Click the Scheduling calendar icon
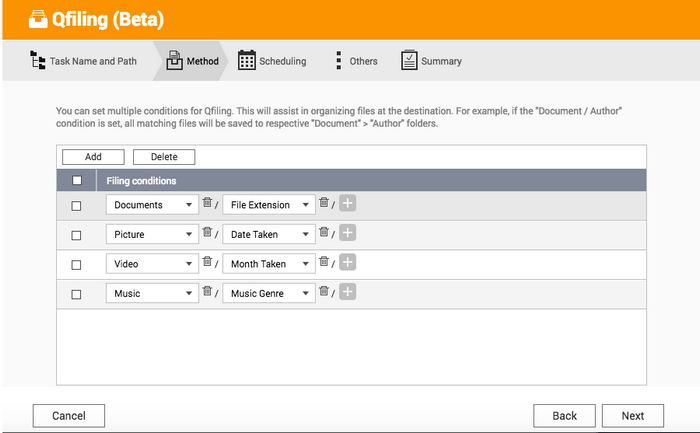The width and height of the screenshot is (700, 433). point(246,60)
